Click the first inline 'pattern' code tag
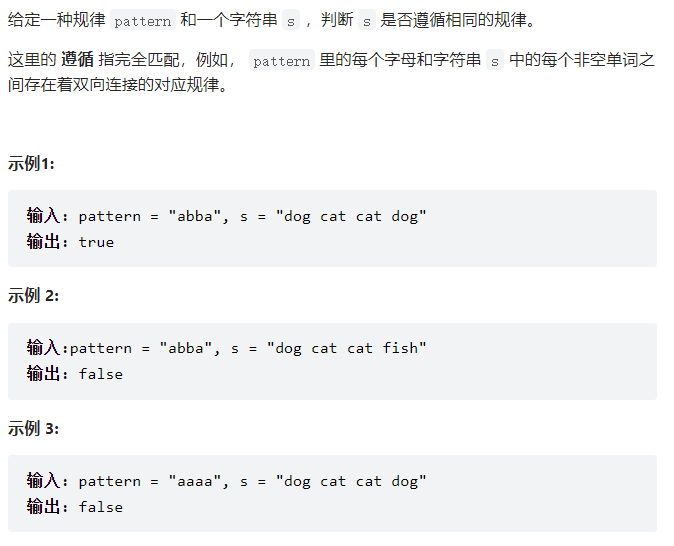Image resolution: width=674 pixels, height=546 pixels. [143, 20]
